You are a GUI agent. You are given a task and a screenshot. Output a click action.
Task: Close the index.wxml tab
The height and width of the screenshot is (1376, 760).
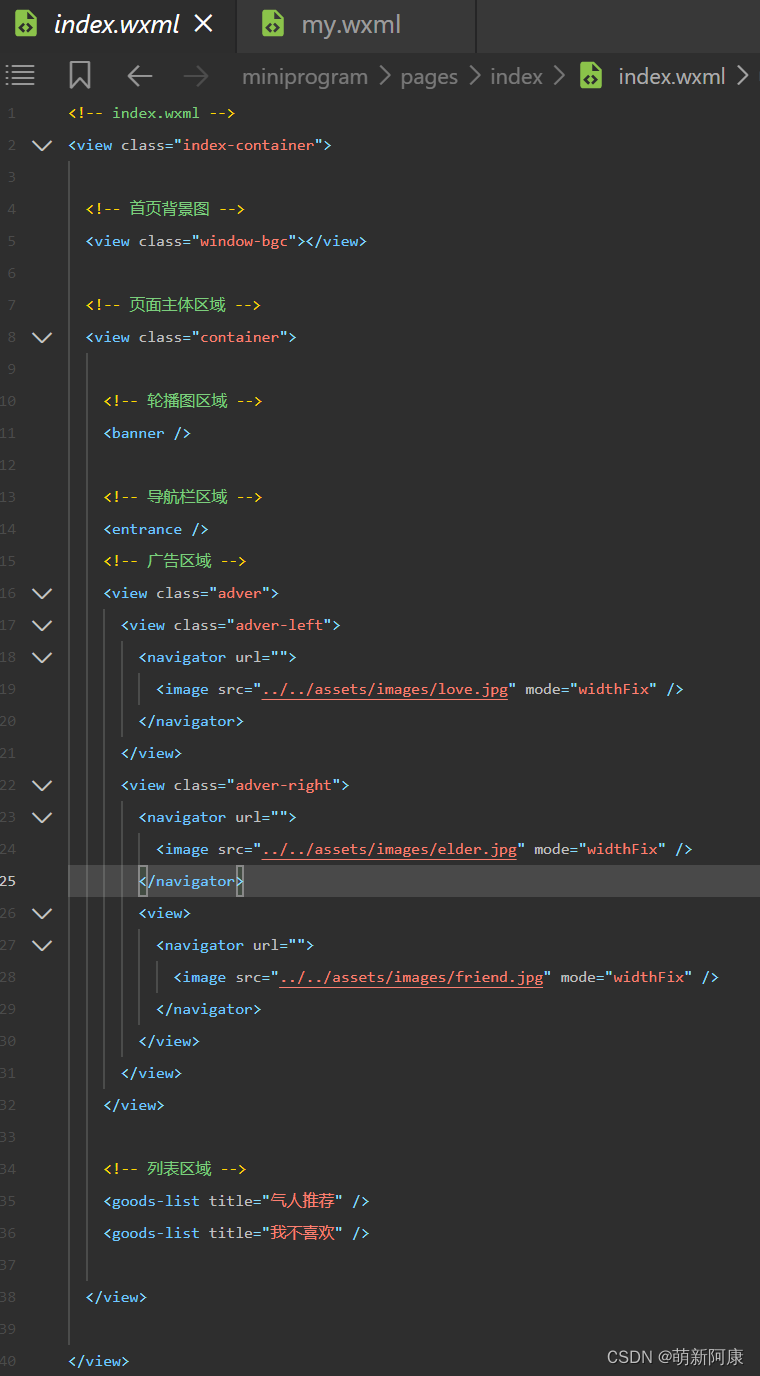(204, 24)
